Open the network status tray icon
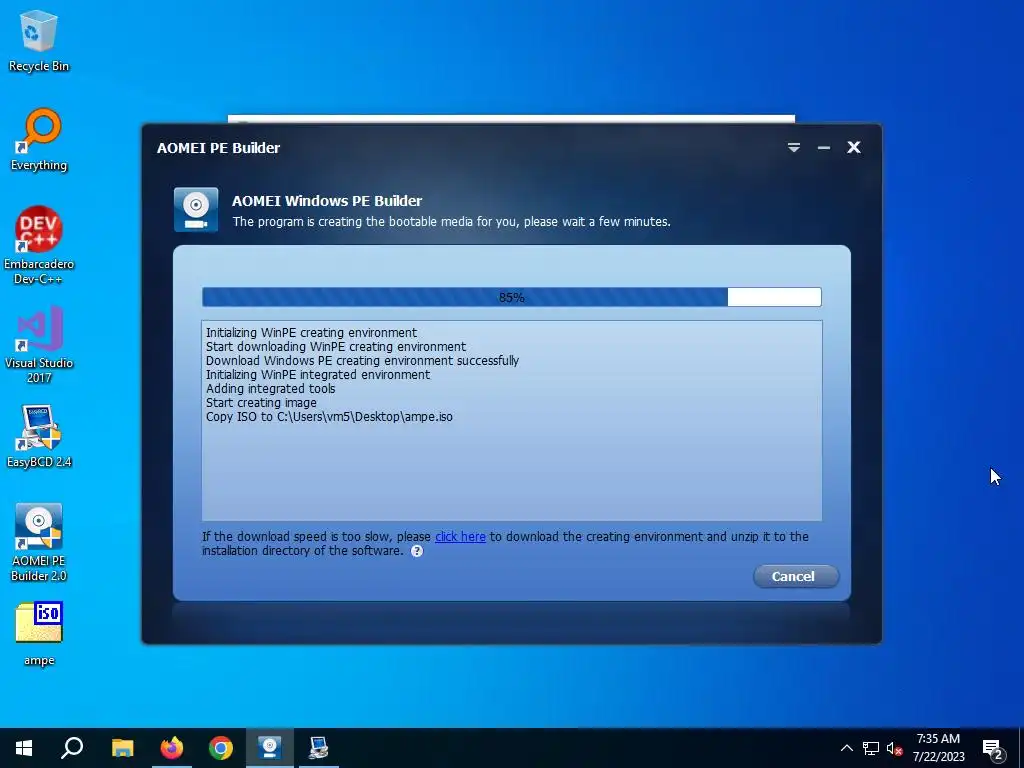 click(871, 748)
